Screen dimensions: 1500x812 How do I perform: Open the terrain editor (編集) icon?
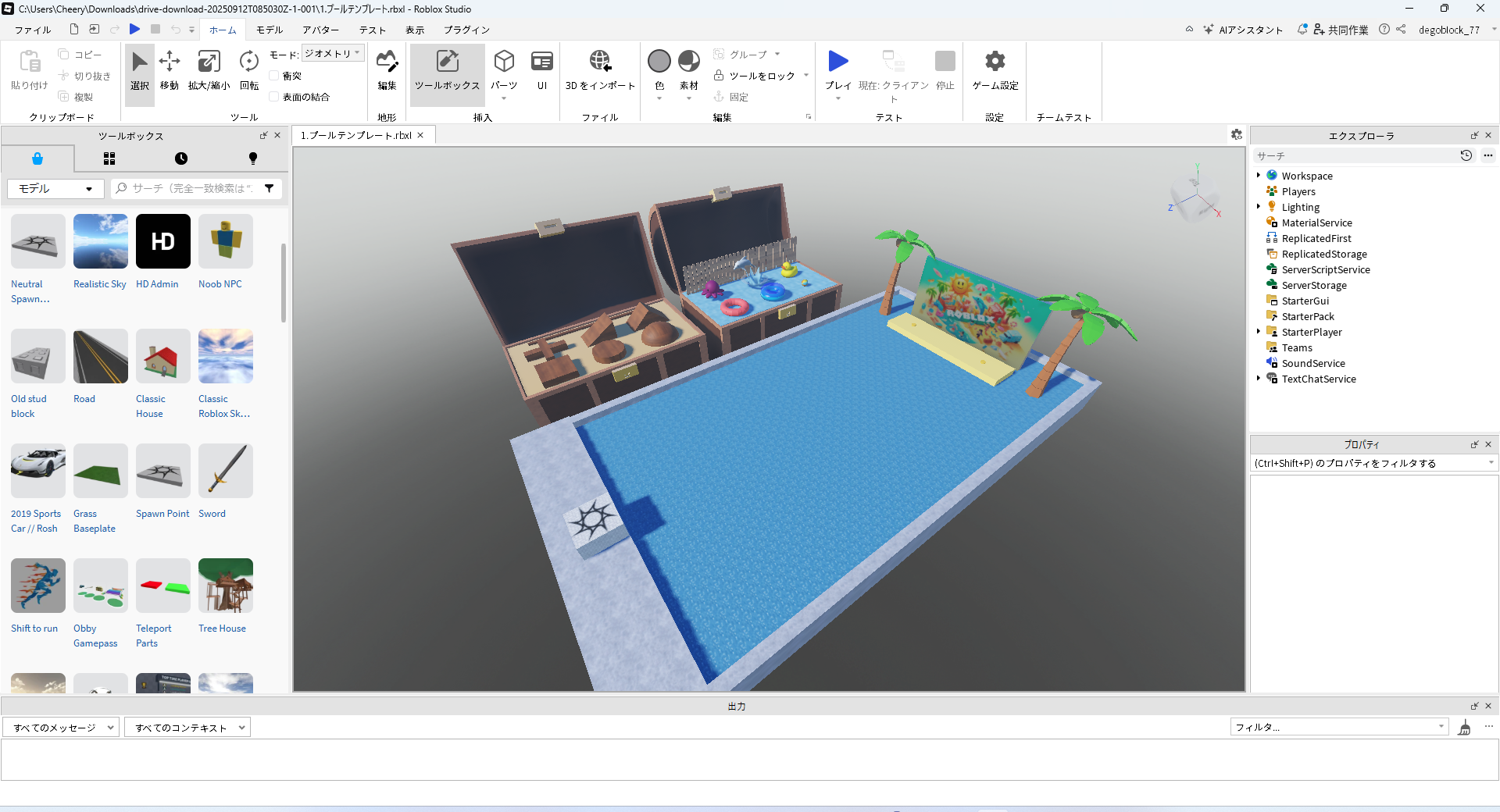(387, 70)
